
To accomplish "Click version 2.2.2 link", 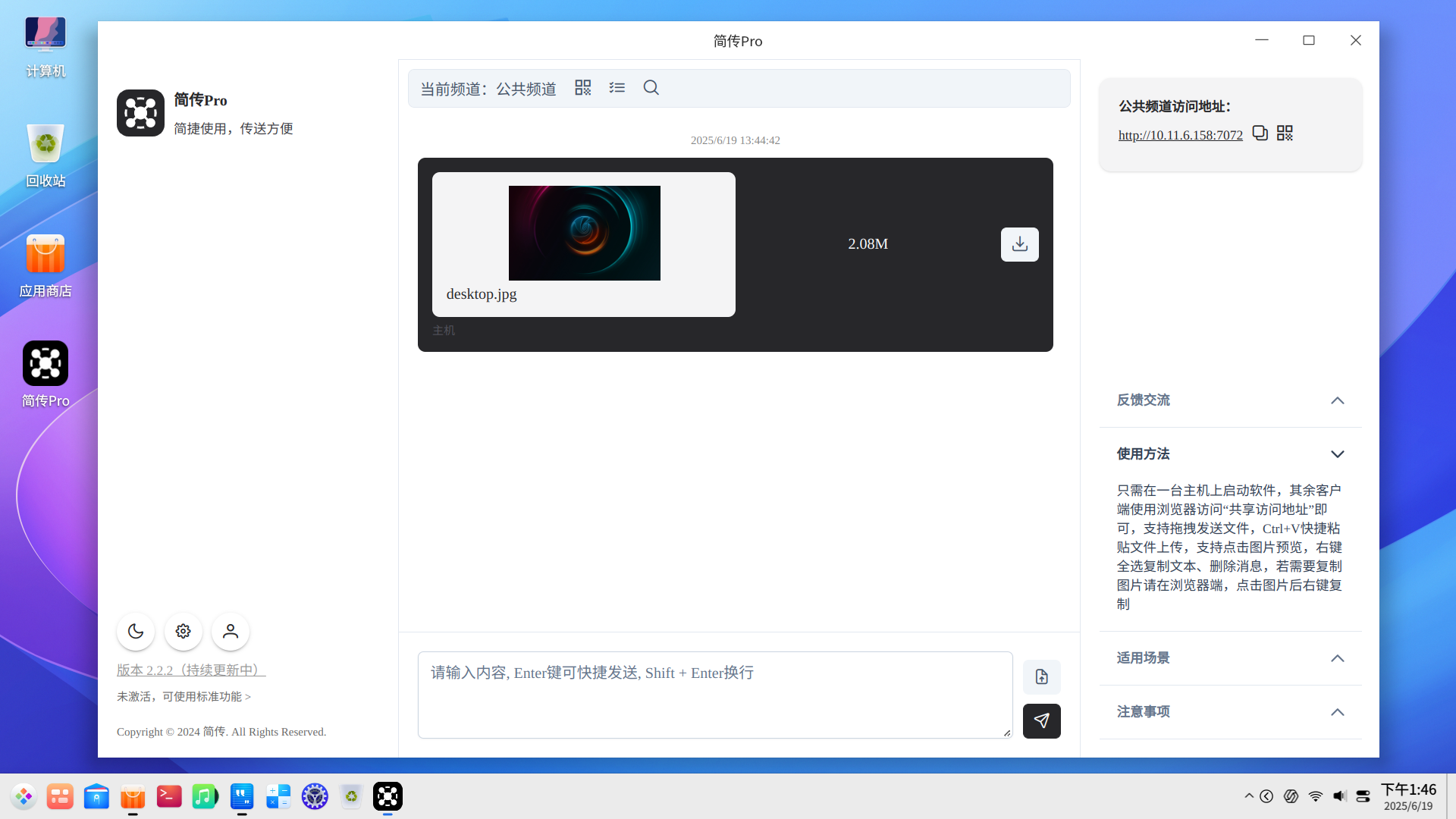I will click(x=191, y=670).
